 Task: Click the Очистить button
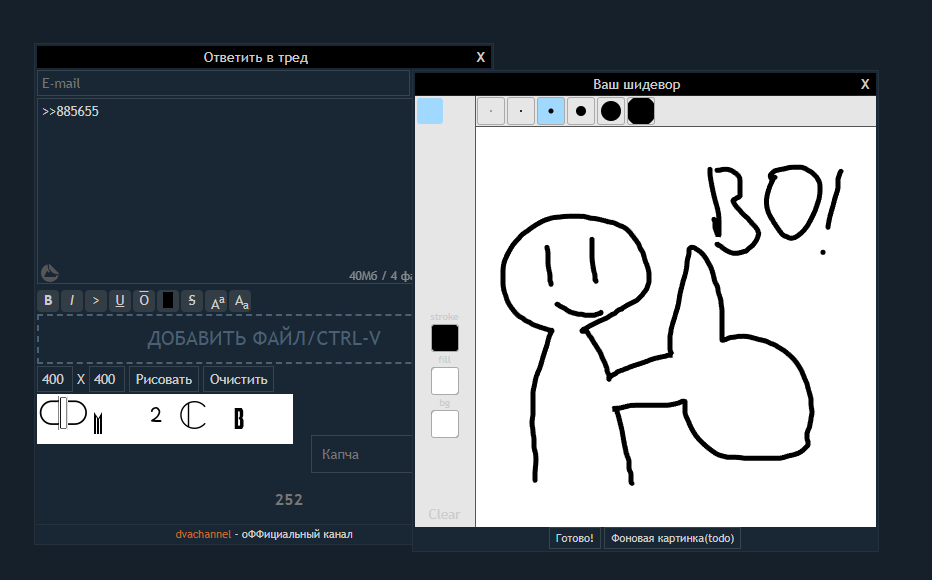[238, 379]
